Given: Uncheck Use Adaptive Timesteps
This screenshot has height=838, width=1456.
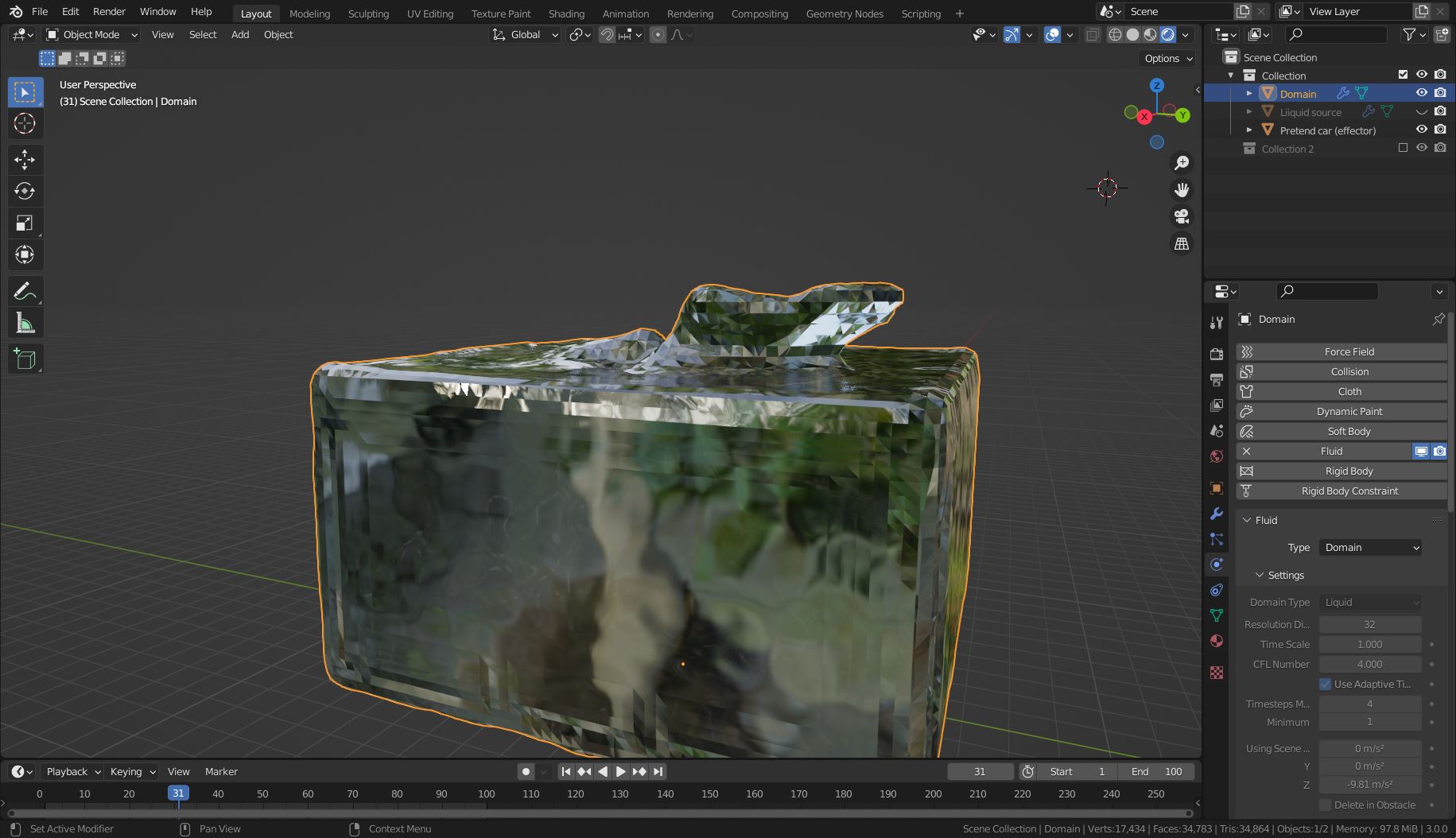Looking at the screenshot, I should [x=1326, y=684].
